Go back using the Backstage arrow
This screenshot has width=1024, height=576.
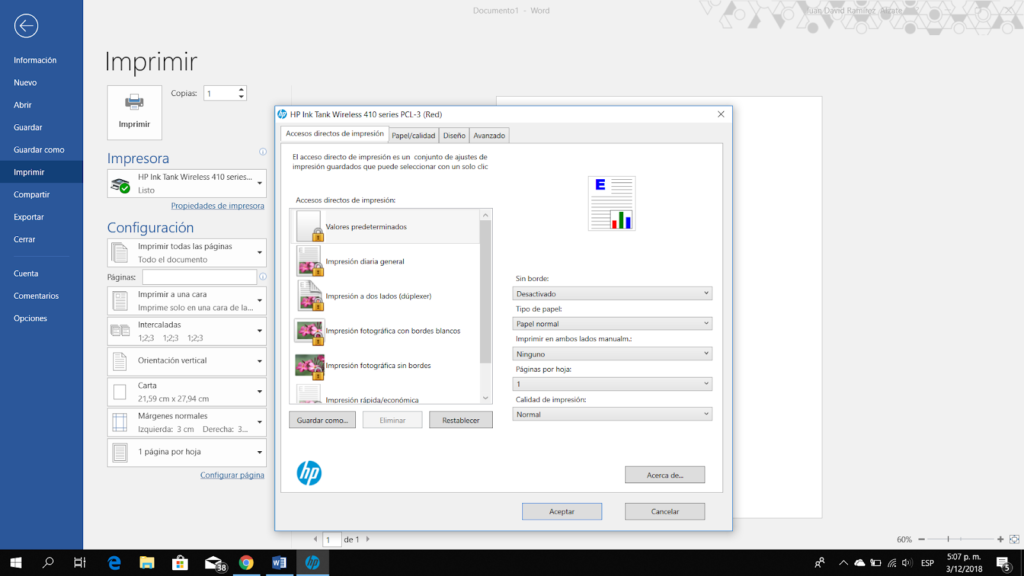(26, 26)
